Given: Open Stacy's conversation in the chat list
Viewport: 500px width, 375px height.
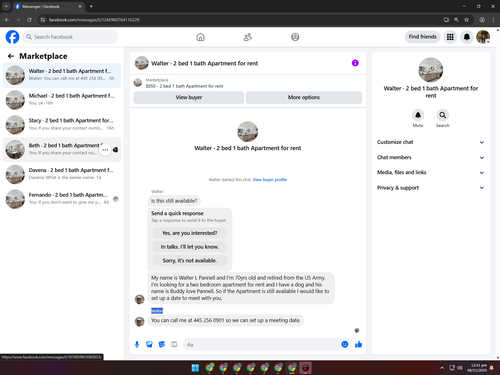Looking at the screenshot, I should click(62, 125).
